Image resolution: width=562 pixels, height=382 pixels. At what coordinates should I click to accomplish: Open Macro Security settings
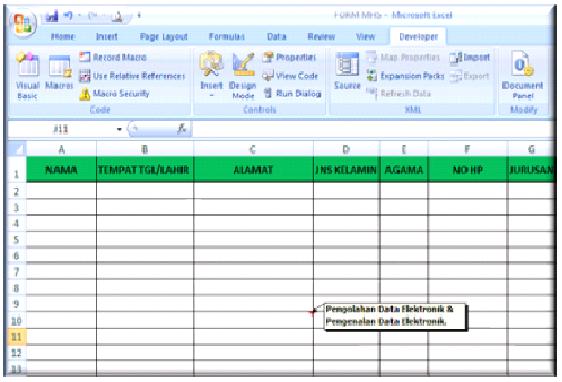point(114,94)
